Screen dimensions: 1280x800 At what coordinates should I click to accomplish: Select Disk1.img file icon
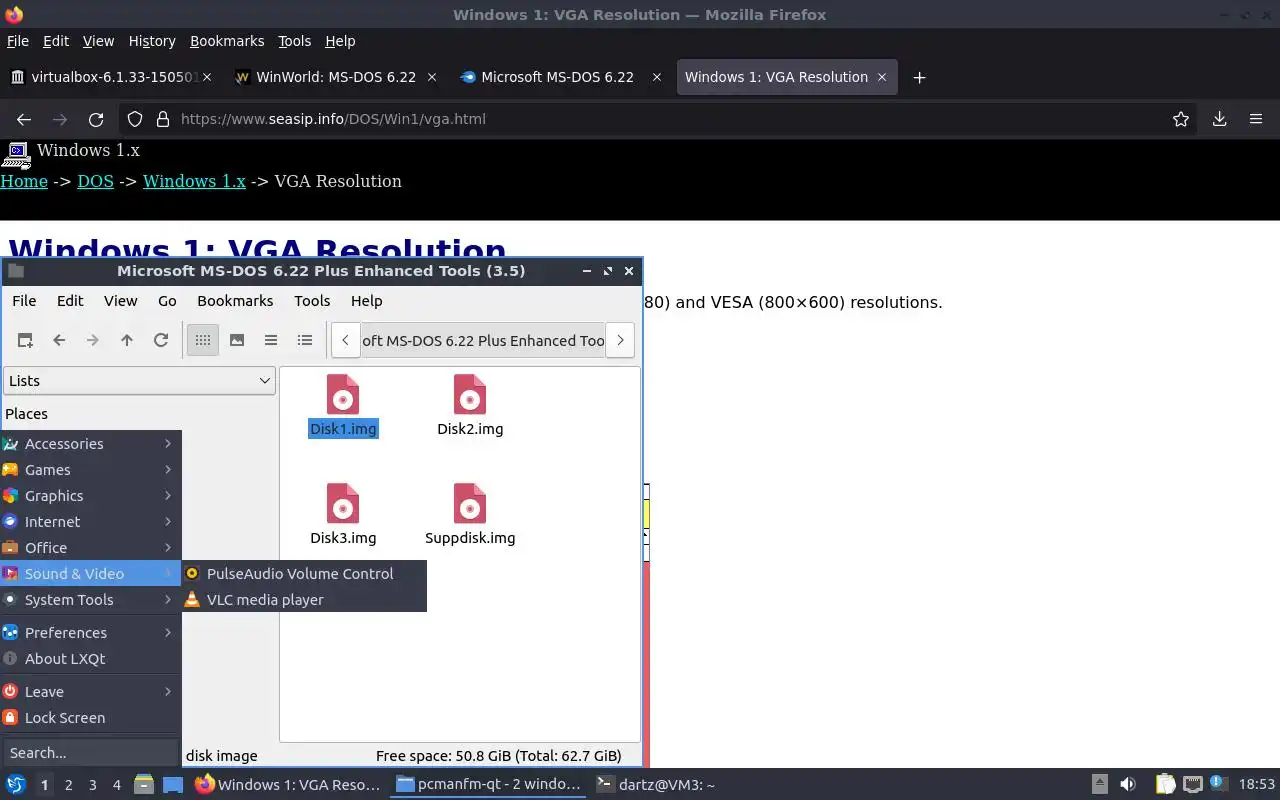[343, 397]
